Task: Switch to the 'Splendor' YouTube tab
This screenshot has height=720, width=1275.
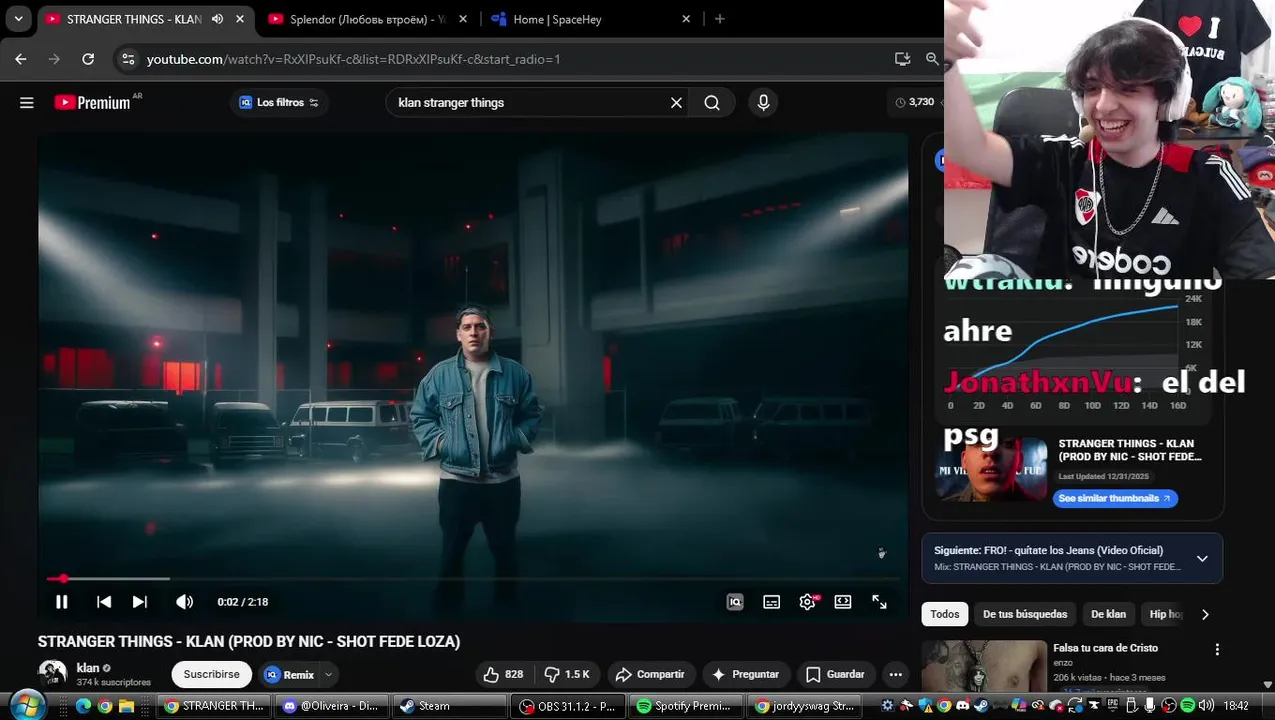Action: (367, 19)
